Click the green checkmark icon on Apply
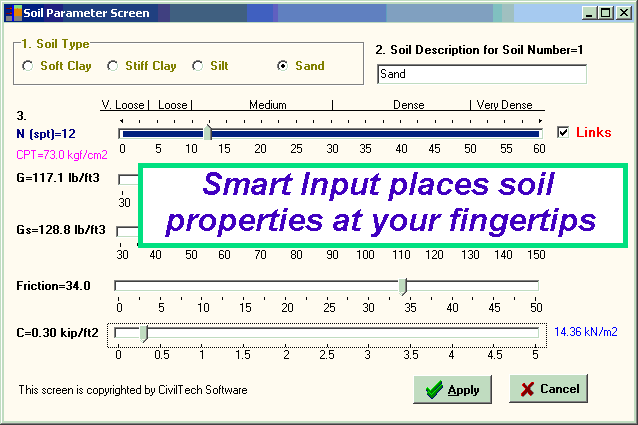 433,389
